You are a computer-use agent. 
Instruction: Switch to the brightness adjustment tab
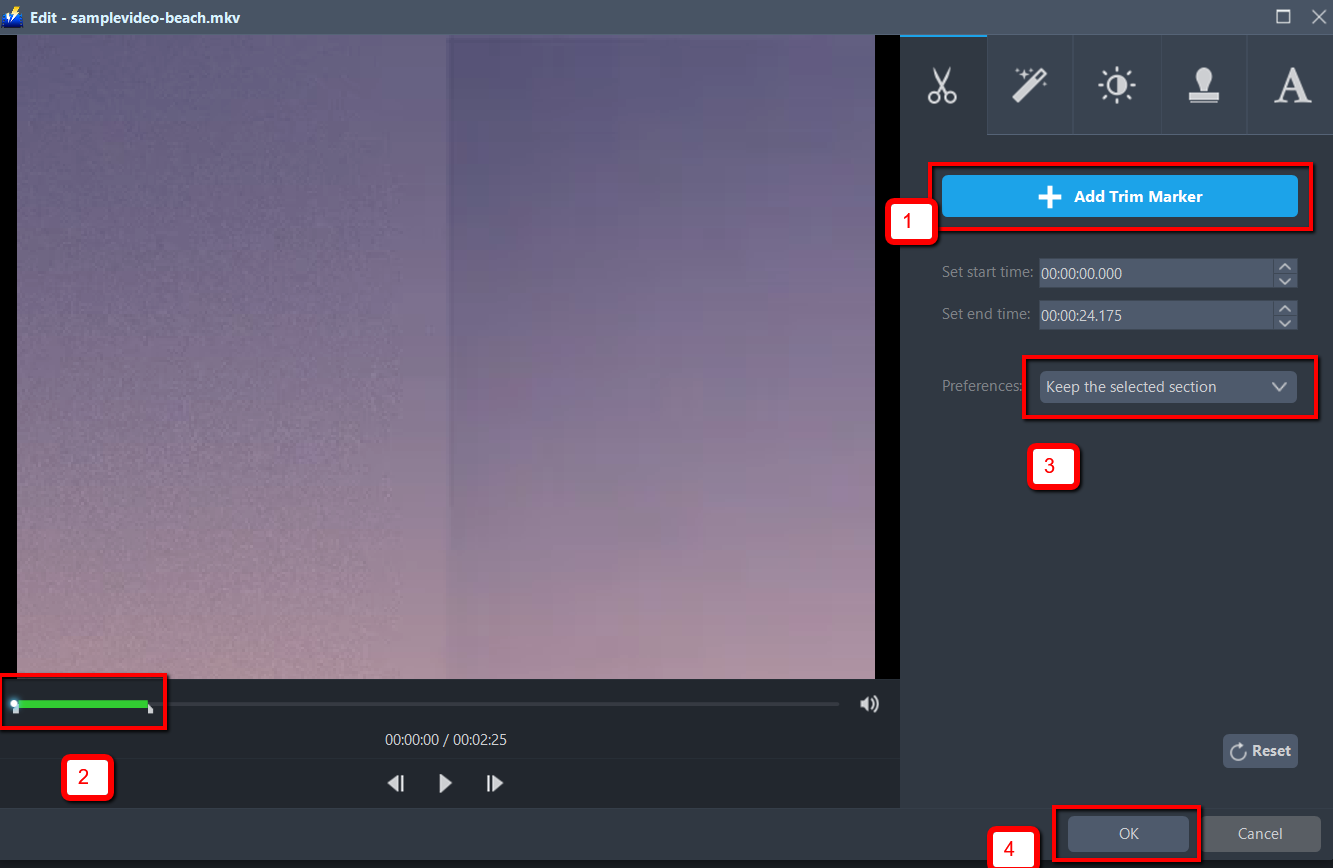coord(1116,86)
